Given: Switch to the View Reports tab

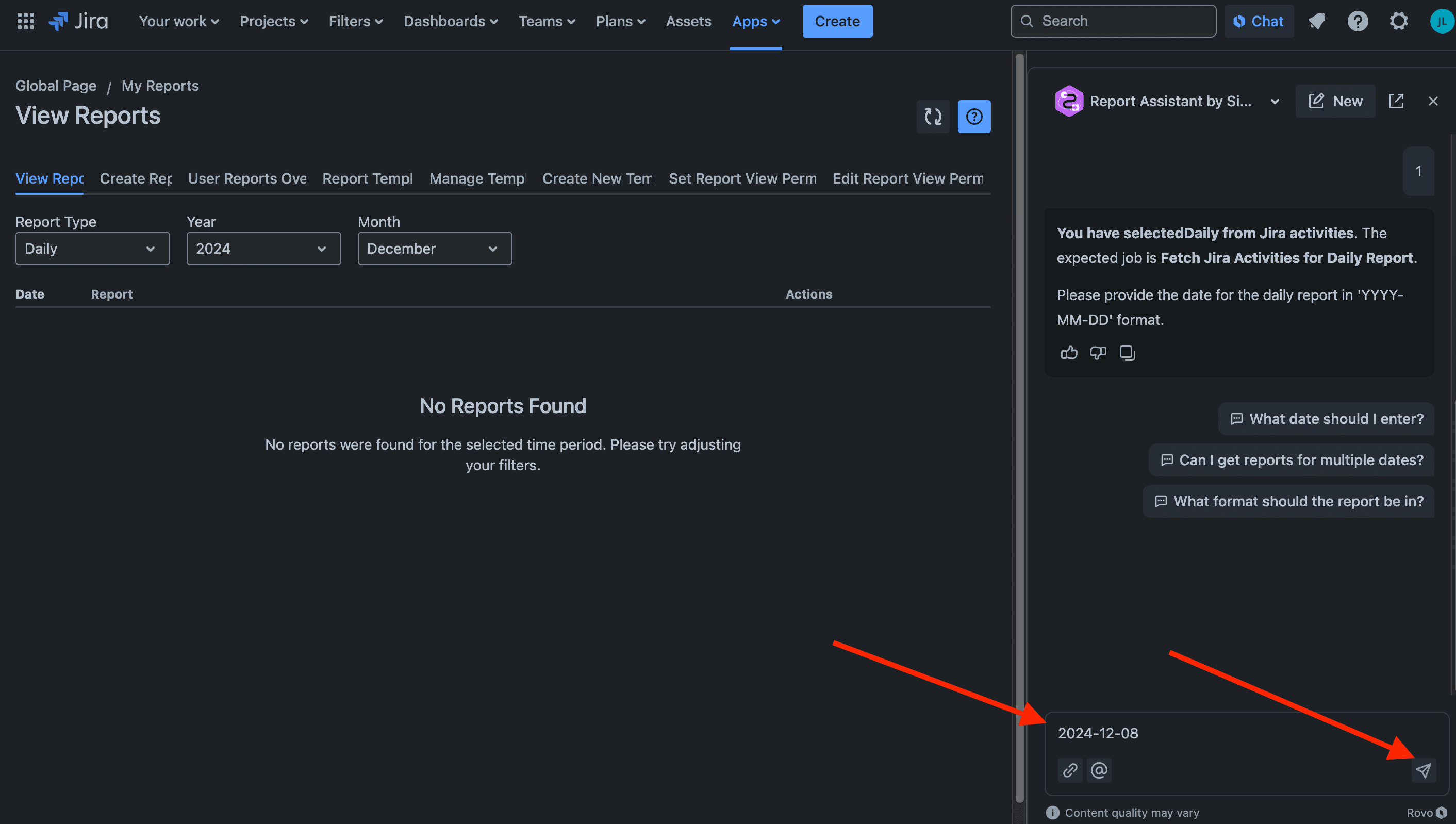Looking at the screenshot, I should point(49,178).
